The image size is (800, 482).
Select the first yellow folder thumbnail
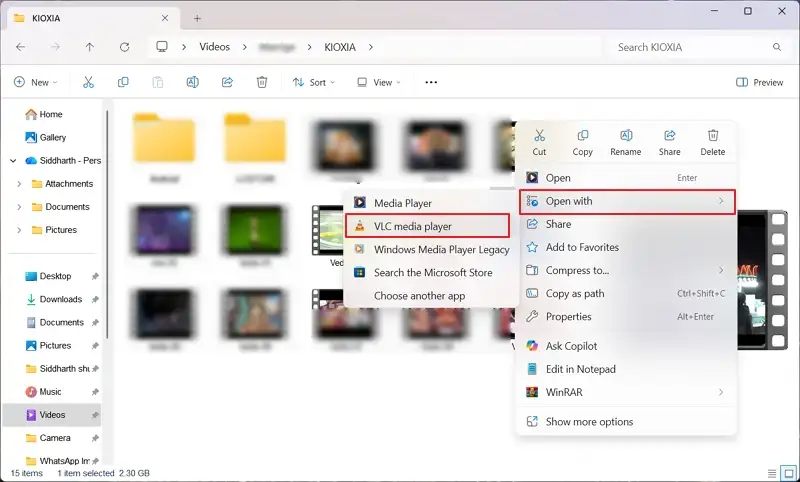coord(164,138)
